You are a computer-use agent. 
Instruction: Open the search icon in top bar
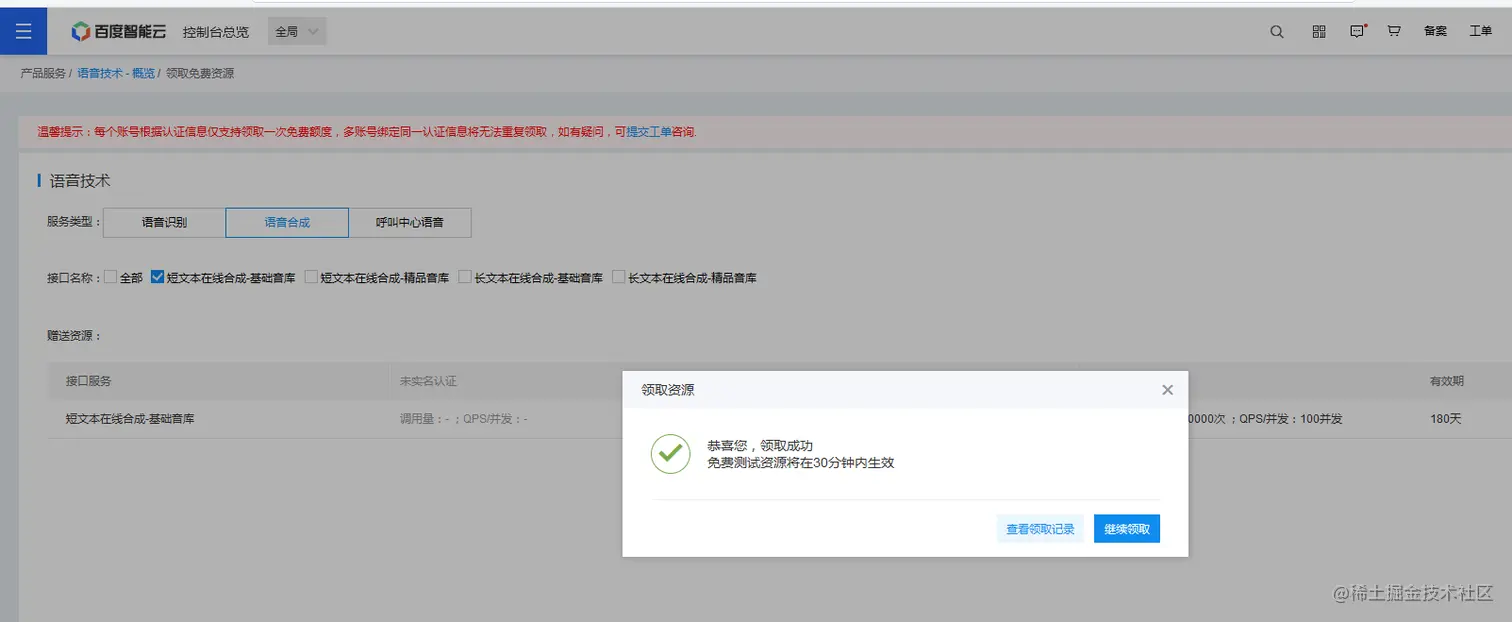click(x=1276, y=31)
